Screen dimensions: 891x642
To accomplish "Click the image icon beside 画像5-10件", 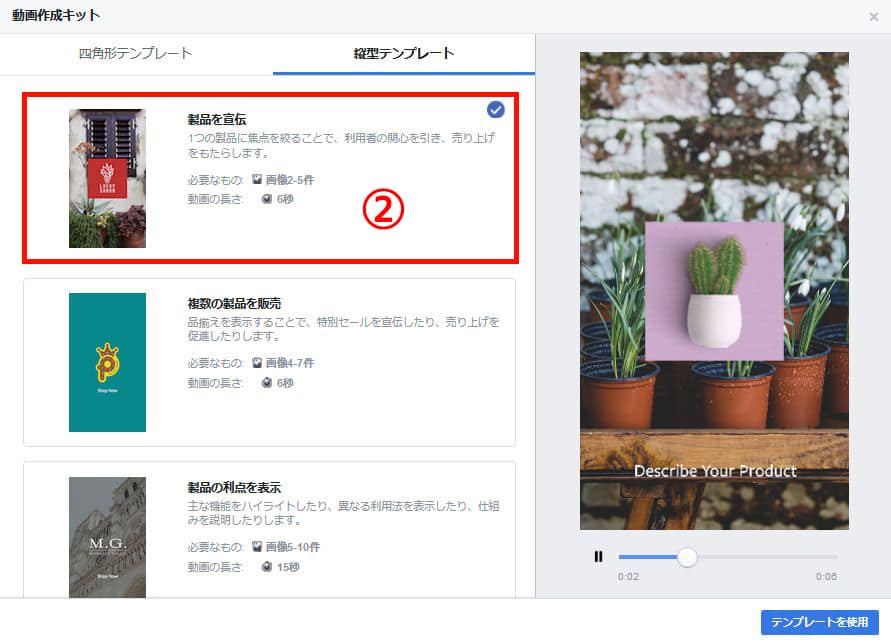I will 257,547.
